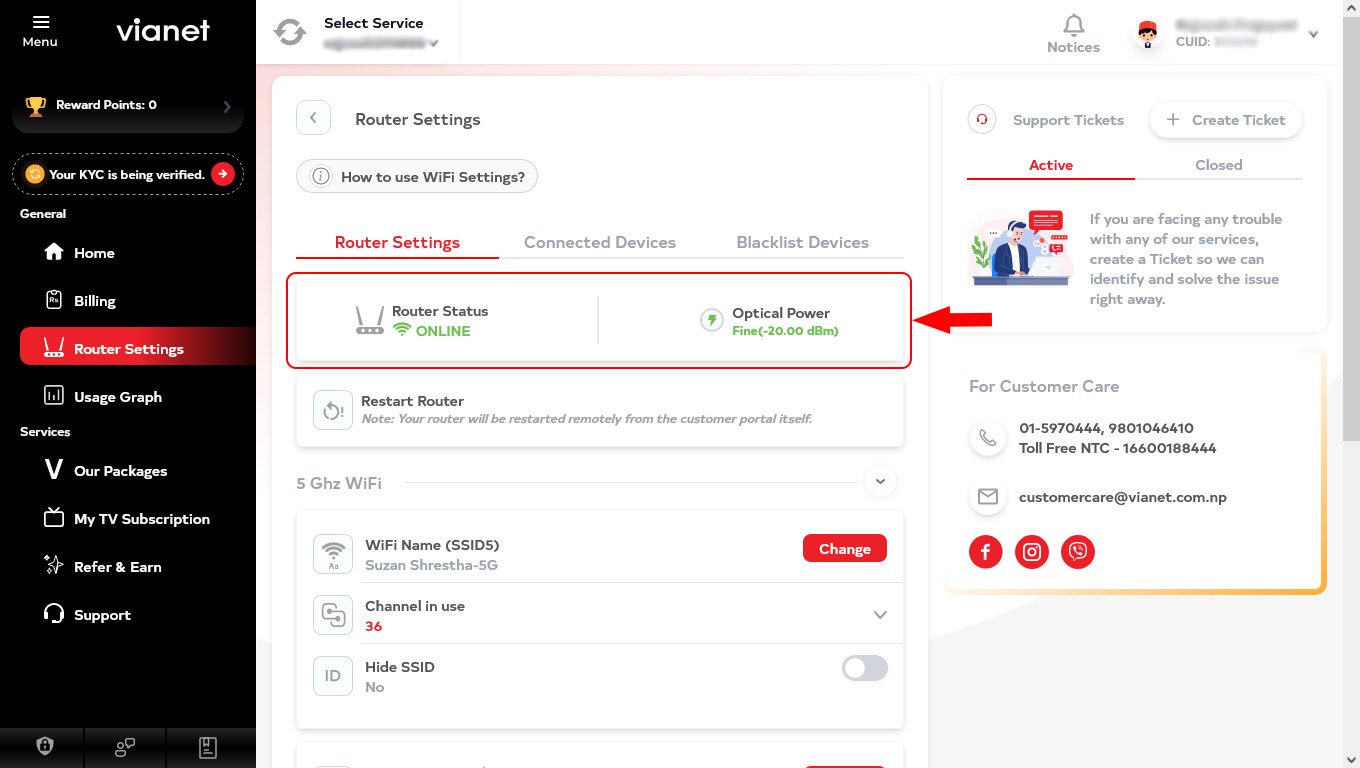Expand the Channel in use dropdown
This screenshot has width=1360, height=768.
pyautogui.click(x=880, y=615)
